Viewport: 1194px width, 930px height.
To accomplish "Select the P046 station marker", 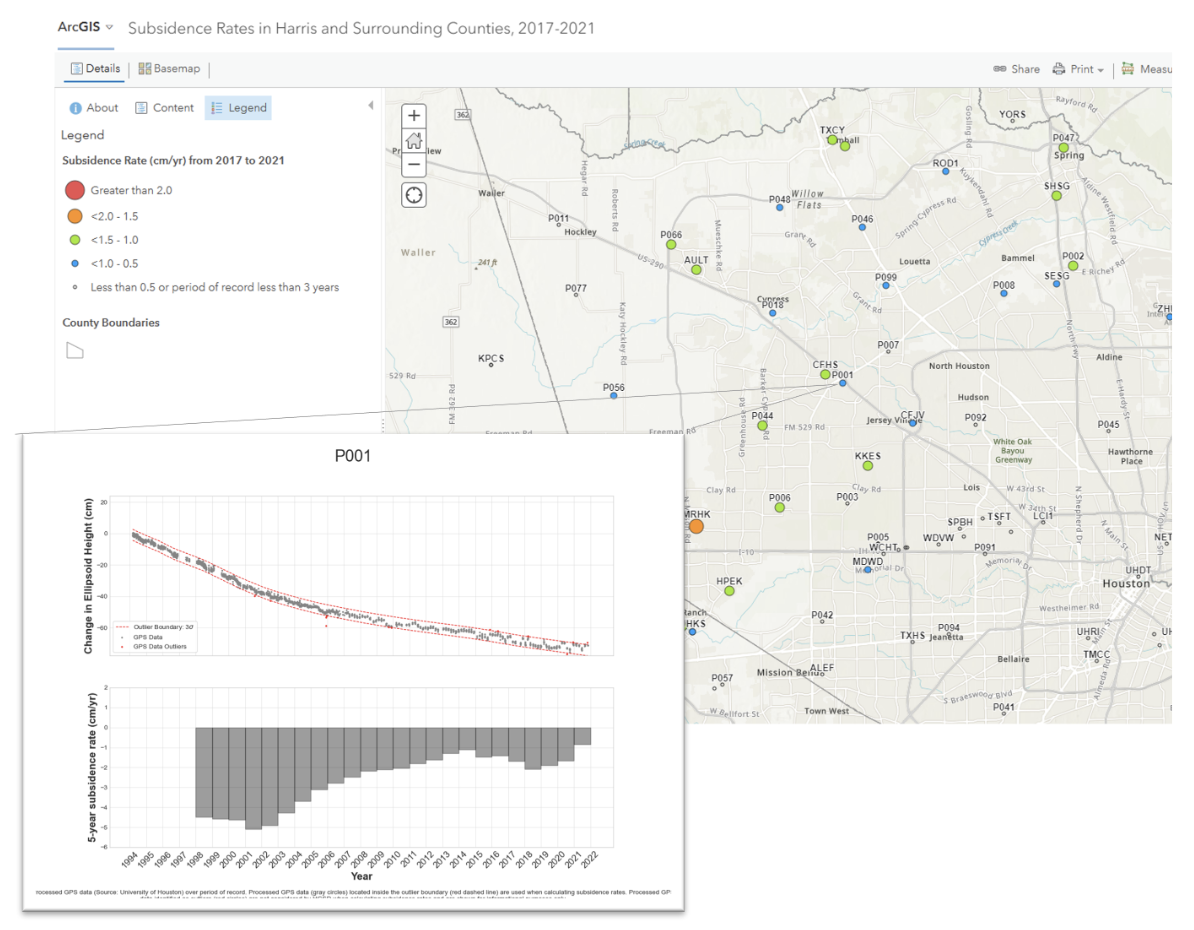I will tap(862, 227).
